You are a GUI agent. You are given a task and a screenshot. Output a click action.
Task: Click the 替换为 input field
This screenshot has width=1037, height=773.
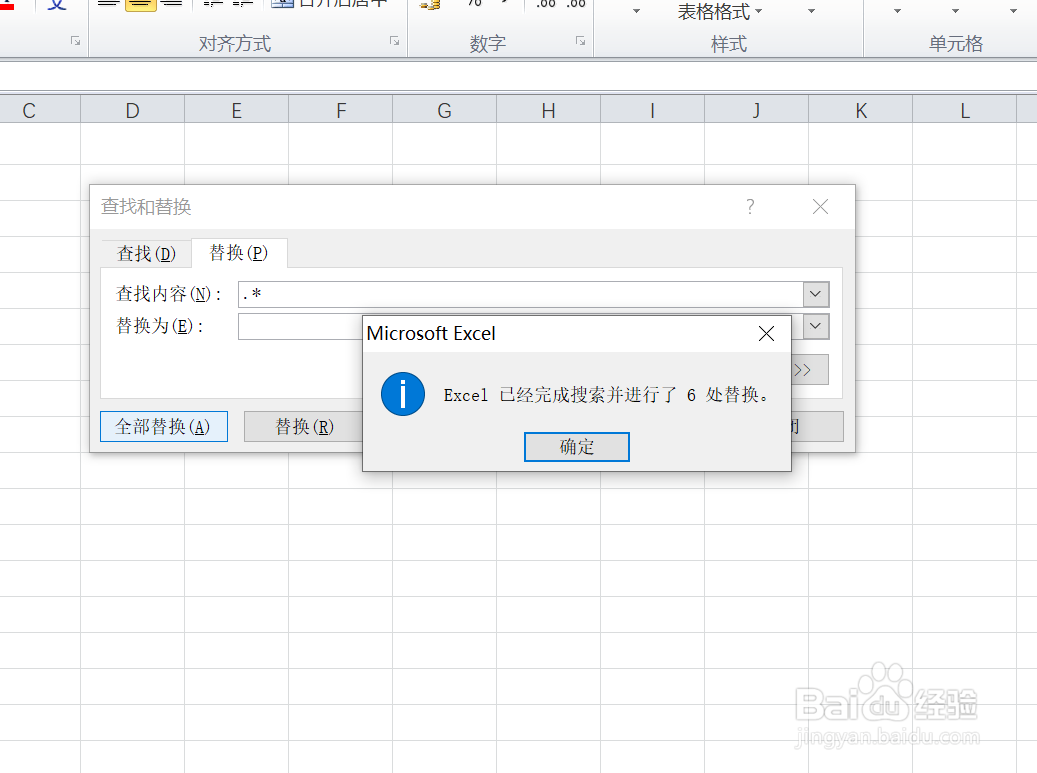301,327
